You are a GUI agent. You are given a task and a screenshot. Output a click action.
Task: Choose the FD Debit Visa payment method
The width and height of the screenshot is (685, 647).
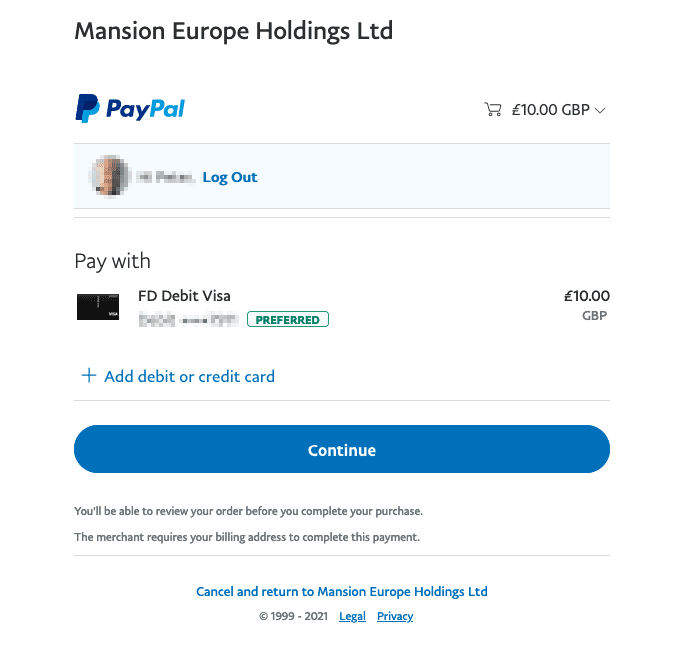click(x=184, y=296)
